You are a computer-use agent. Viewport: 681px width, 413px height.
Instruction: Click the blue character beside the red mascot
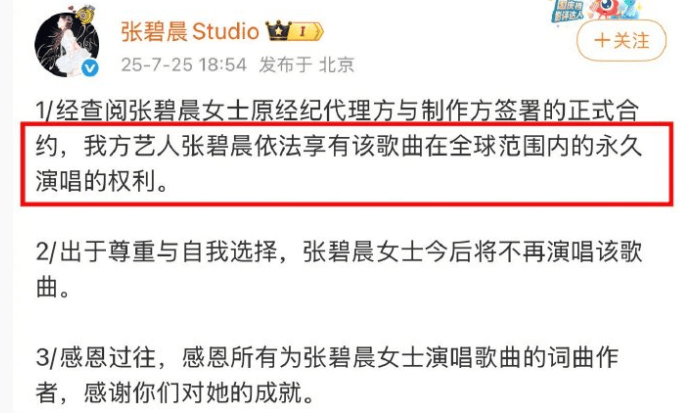[x=629, y=9]
